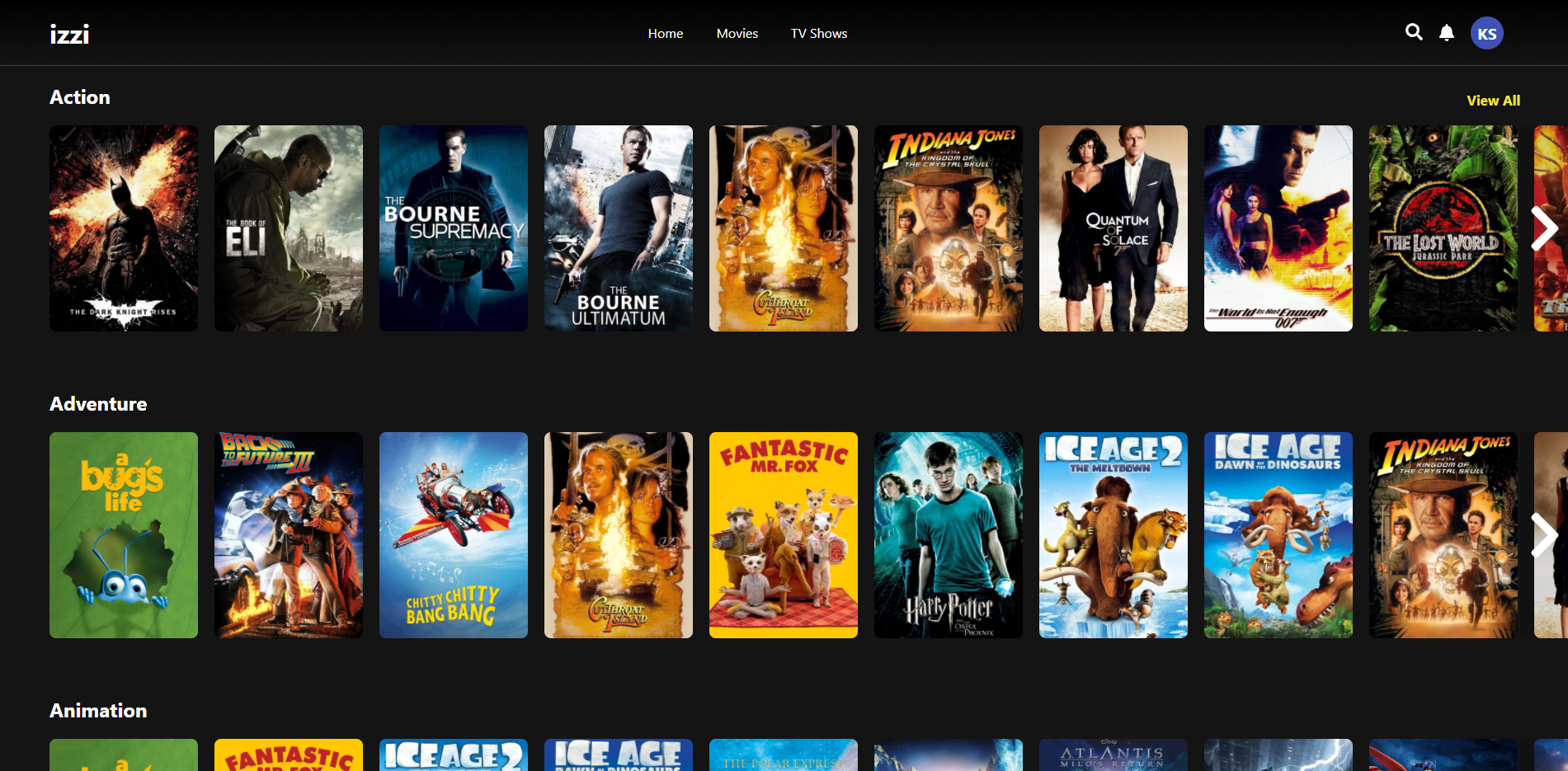1568x771 pixels.
Task: Open the TV Shows menu item
Action: point(819,34)
